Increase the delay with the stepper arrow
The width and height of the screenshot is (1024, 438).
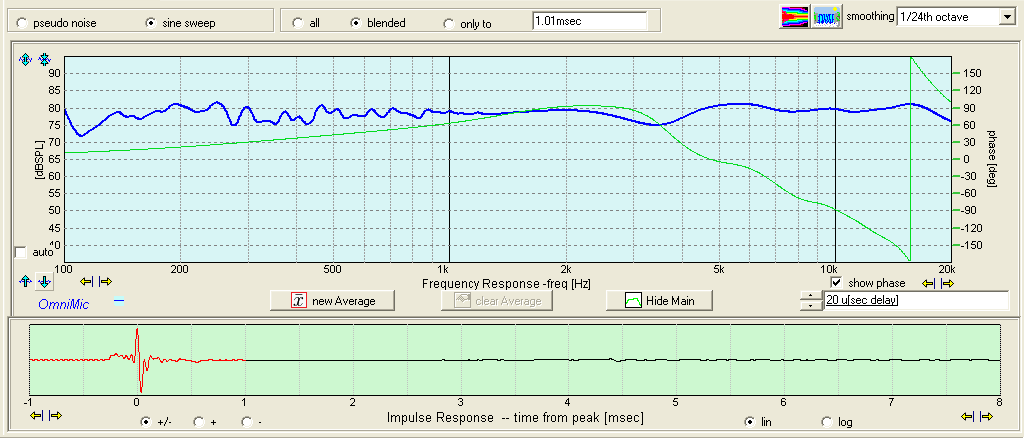point(809,295)
